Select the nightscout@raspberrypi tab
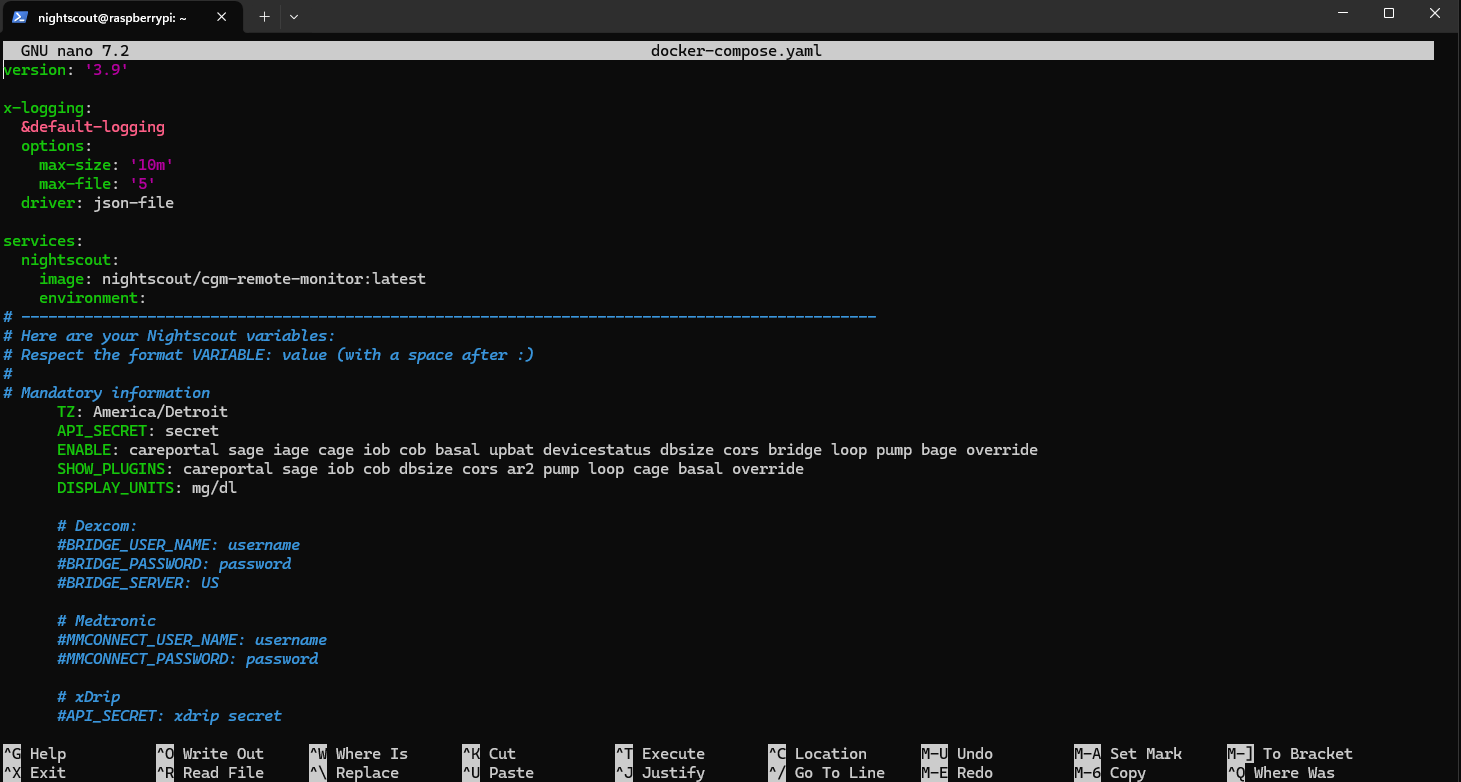 coord(112,17)
